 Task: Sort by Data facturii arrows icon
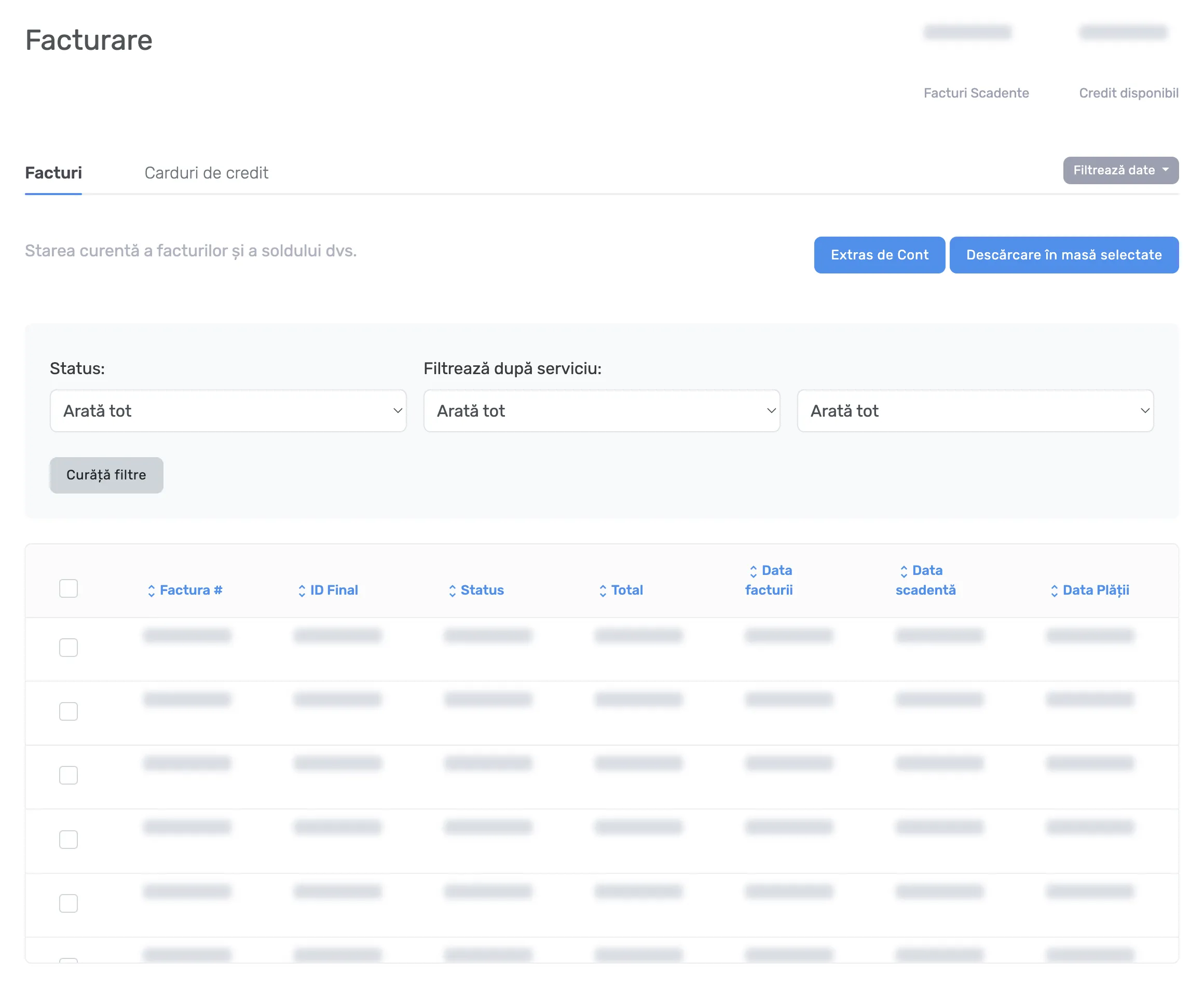pyautogui.click(x=753, y=571)
